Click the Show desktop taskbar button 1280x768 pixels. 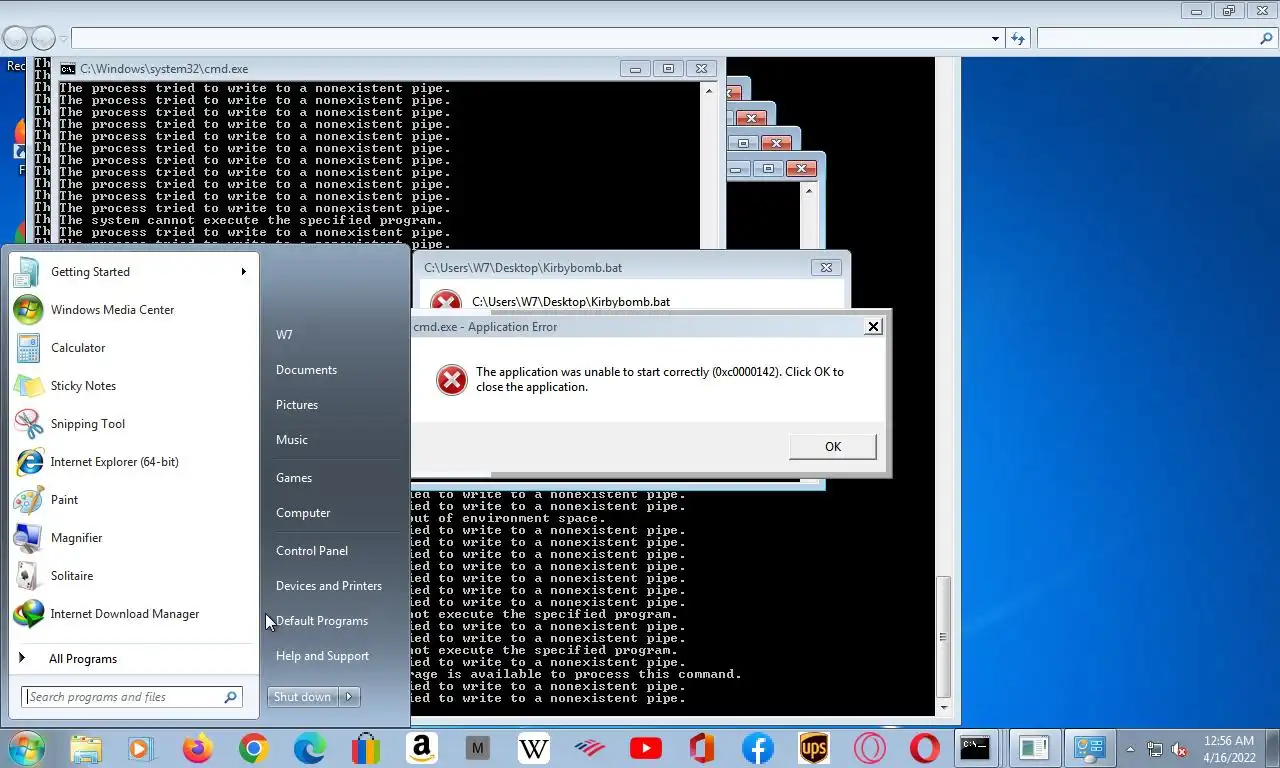[x=1272, y=748]
